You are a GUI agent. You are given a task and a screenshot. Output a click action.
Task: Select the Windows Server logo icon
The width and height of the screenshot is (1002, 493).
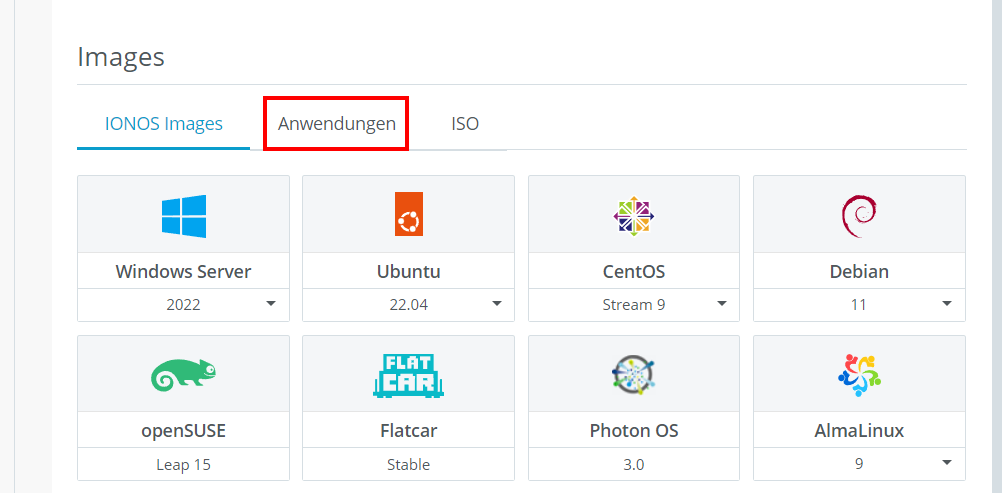coord(183,216)
